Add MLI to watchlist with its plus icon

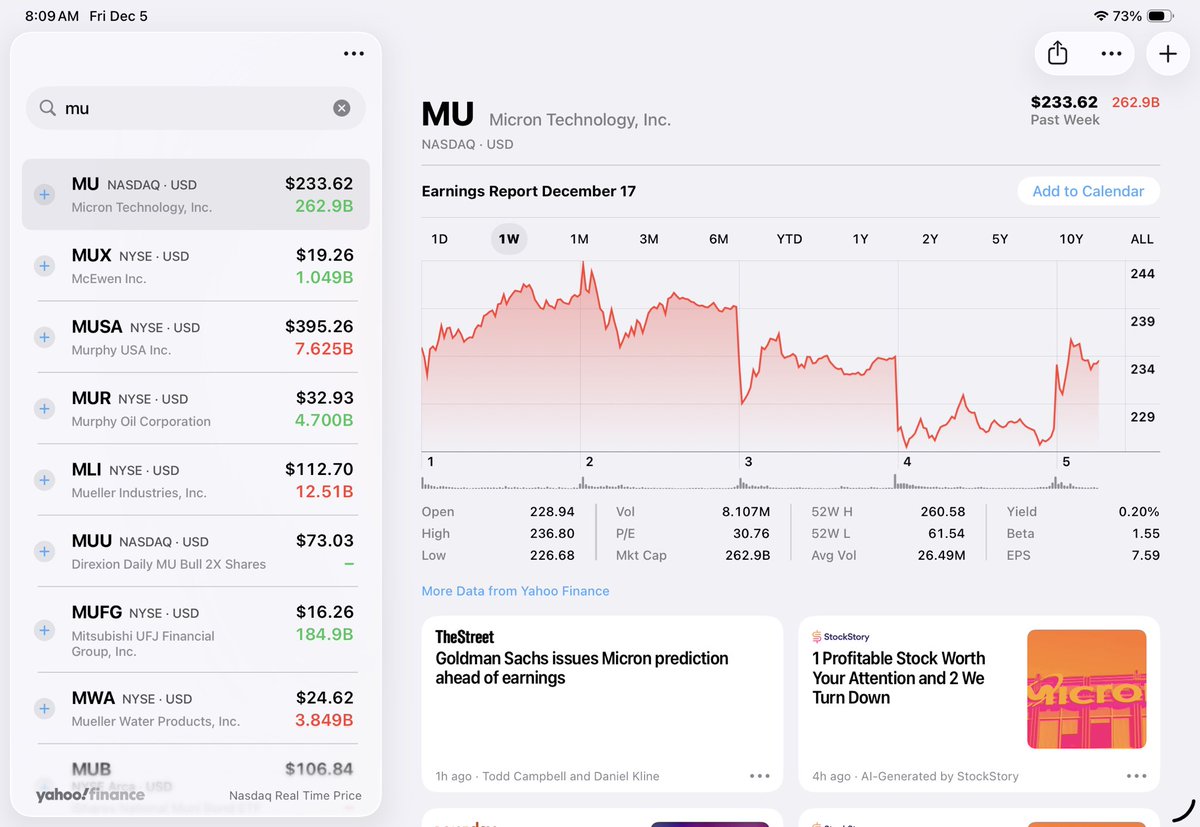tap(44, 480)
